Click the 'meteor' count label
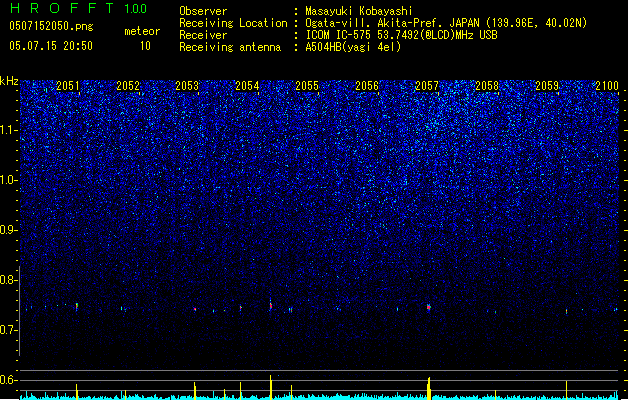 point(142,31)
